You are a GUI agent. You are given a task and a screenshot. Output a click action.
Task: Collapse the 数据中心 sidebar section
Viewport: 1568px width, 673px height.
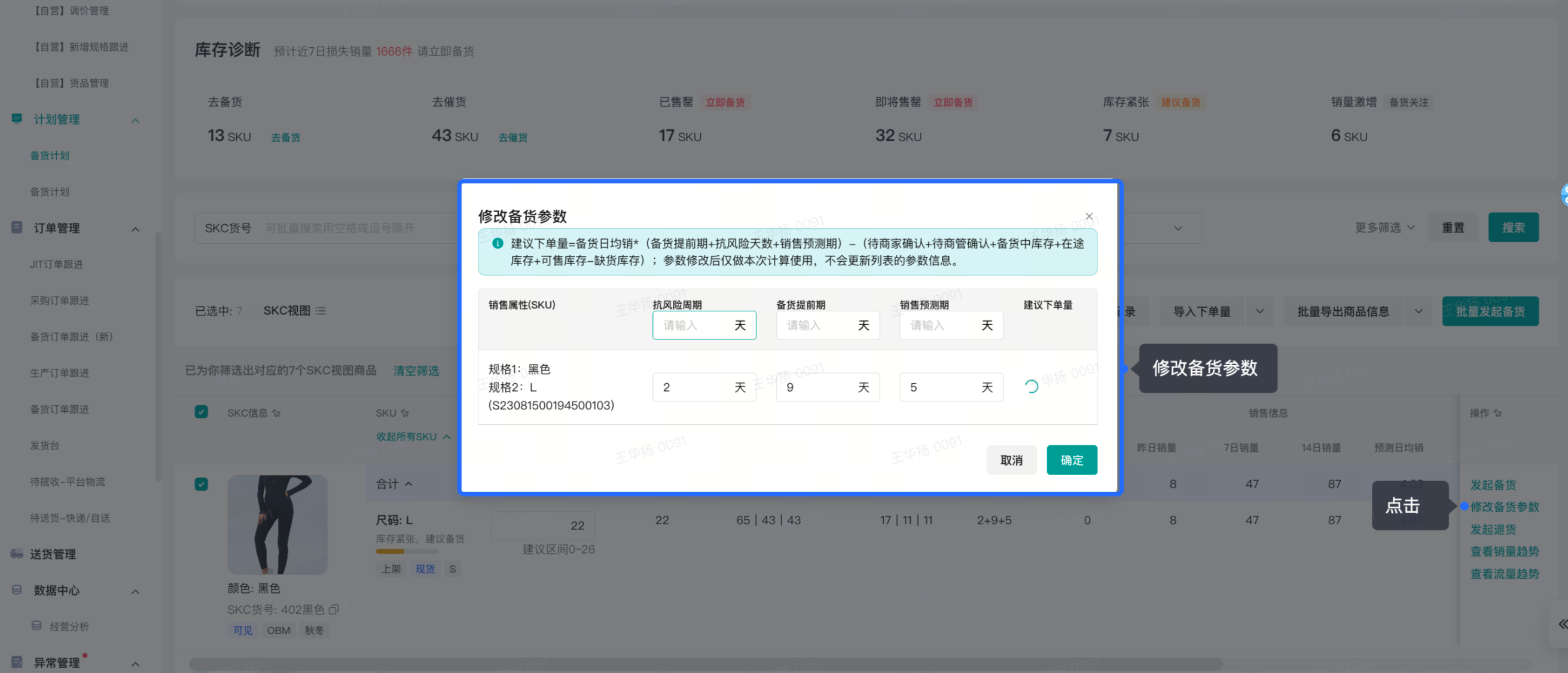[x=135, y=591]
